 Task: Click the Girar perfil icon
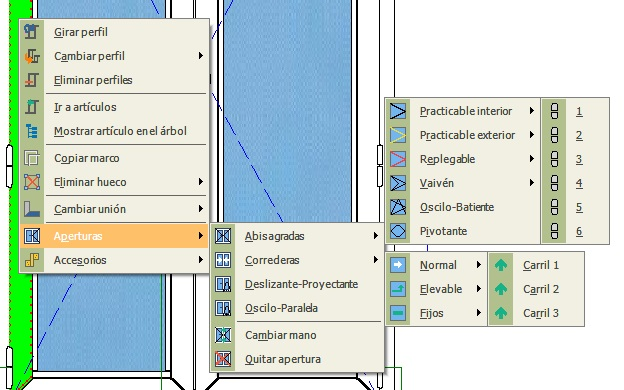point(32,32)
